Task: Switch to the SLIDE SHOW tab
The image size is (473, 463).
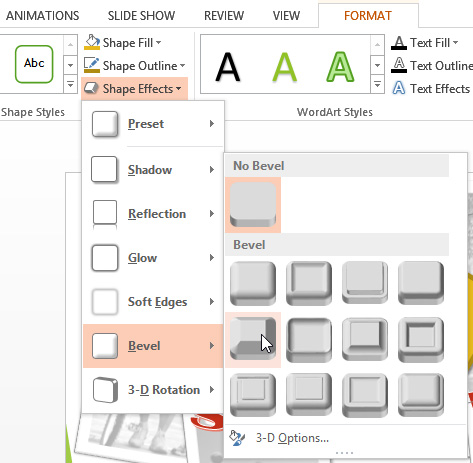Action: click(141, 16)
